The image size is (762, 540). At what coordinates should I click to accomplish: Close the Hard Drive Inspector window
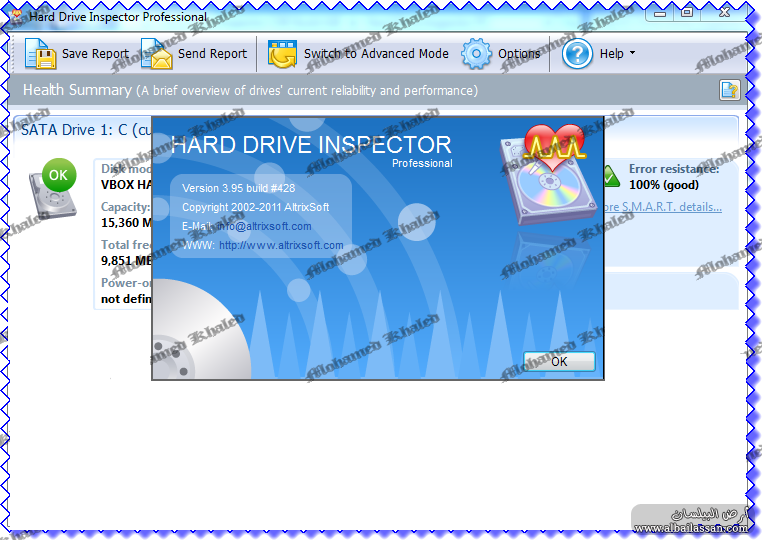click(x=724, y=13)
